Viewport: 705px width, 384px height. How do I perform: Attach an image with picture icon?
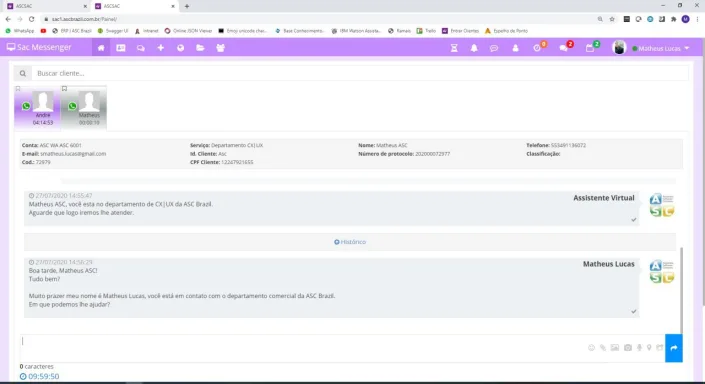tap(615, 348)
